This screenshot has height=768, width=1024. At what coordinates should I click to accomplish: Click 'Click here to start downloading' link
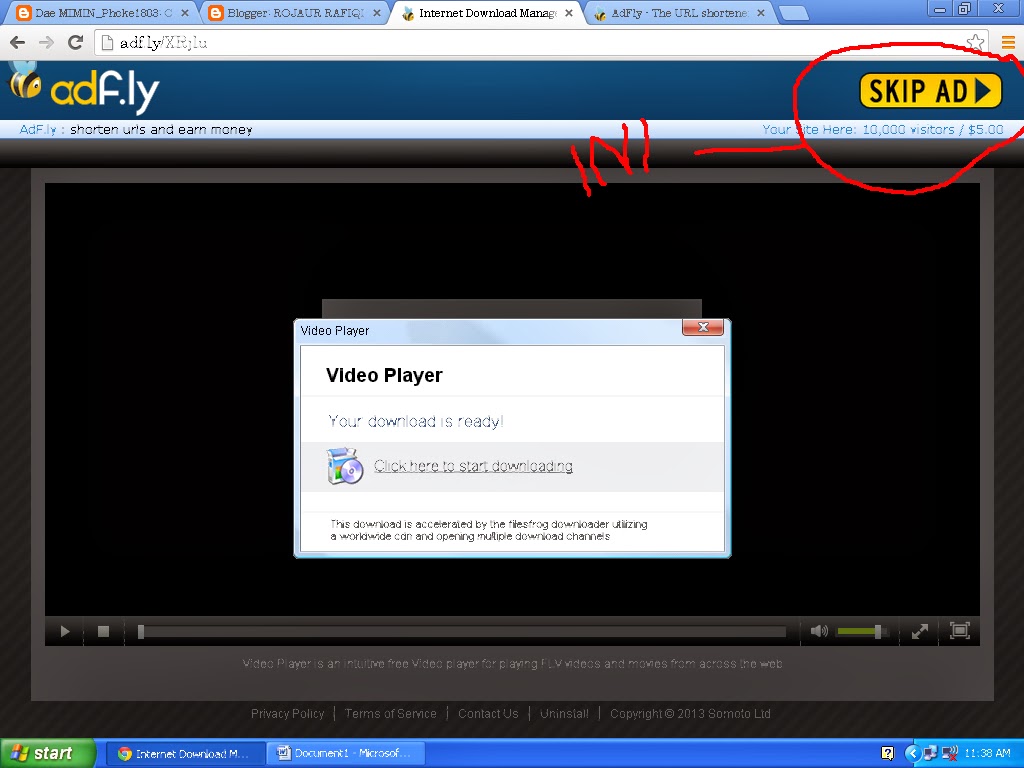473,466
